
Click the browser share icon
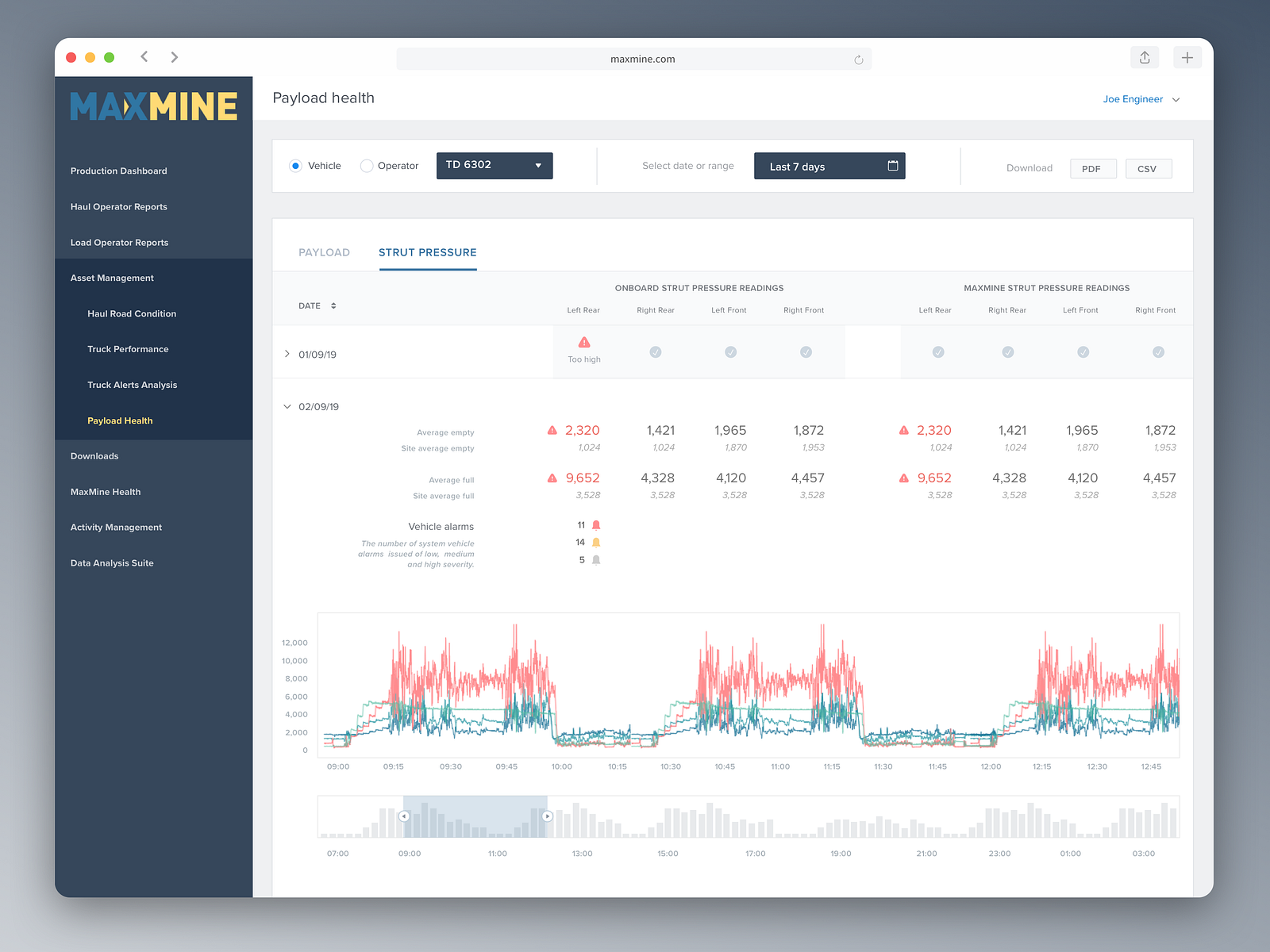point(1145,57)
